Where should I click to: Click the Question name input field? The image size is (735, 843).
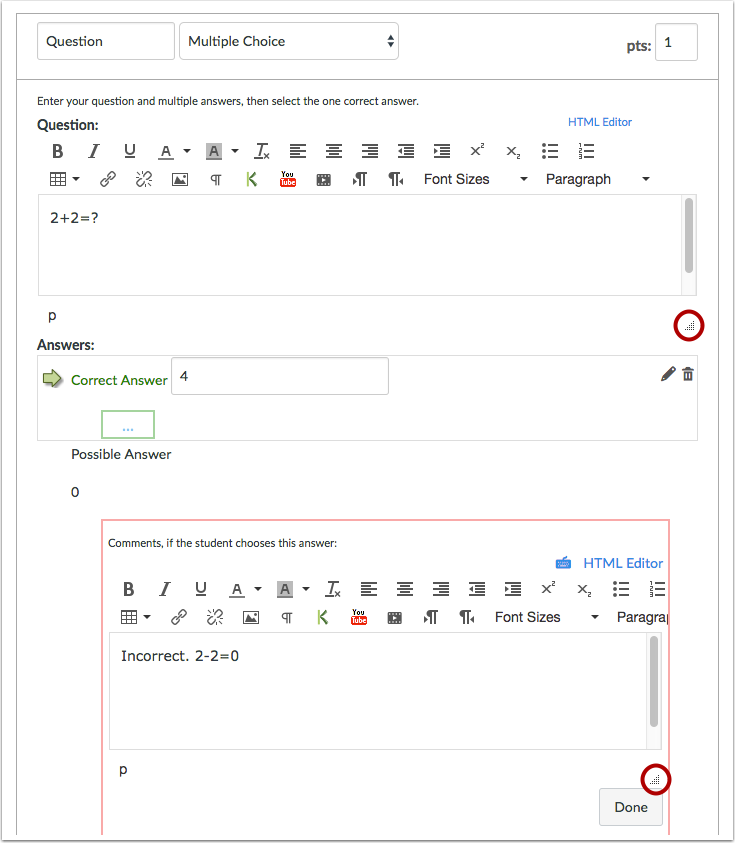point(106,41)
